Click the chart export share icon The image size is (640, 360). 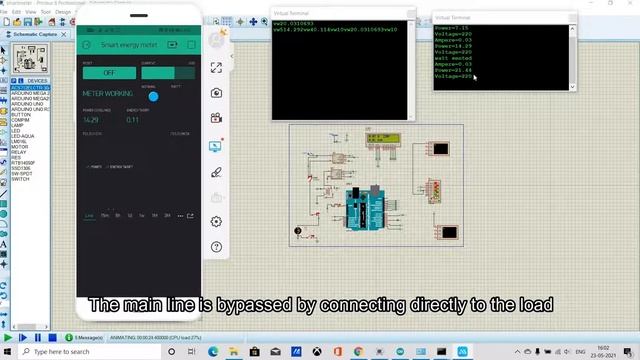pos(191,216)
